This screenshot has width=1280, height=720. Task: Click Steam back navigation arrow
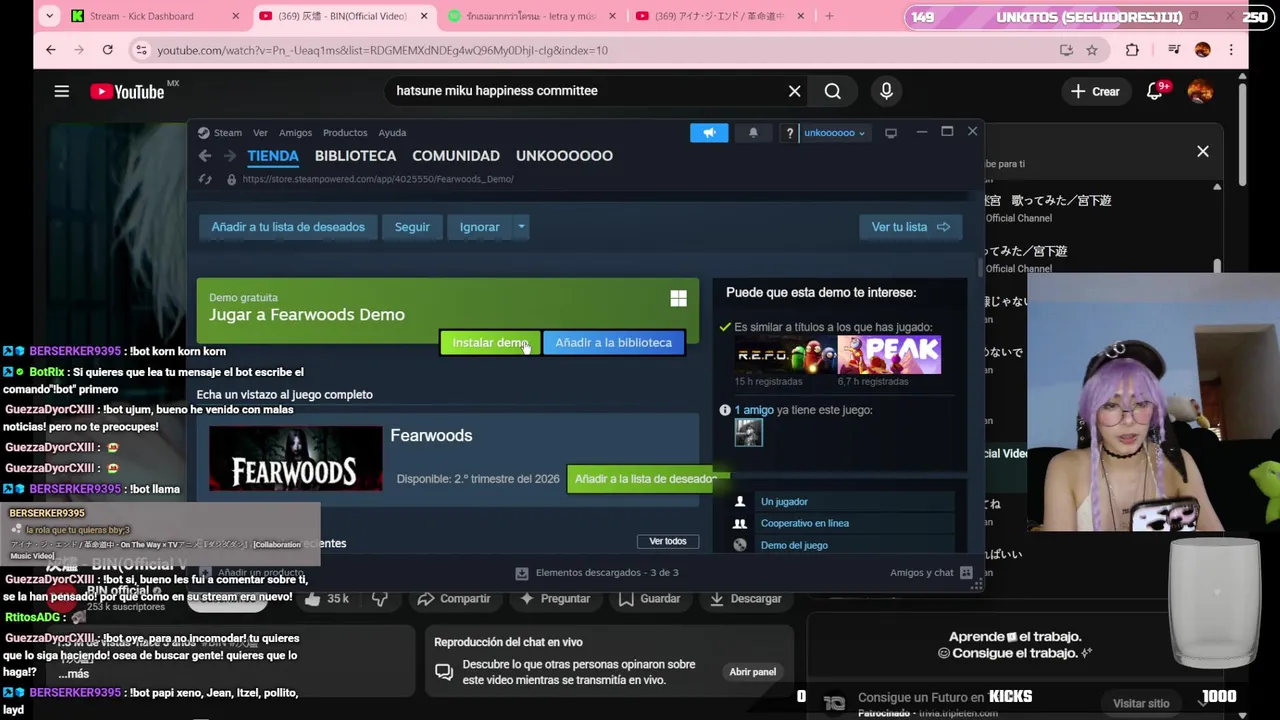(x=205, y=156)
